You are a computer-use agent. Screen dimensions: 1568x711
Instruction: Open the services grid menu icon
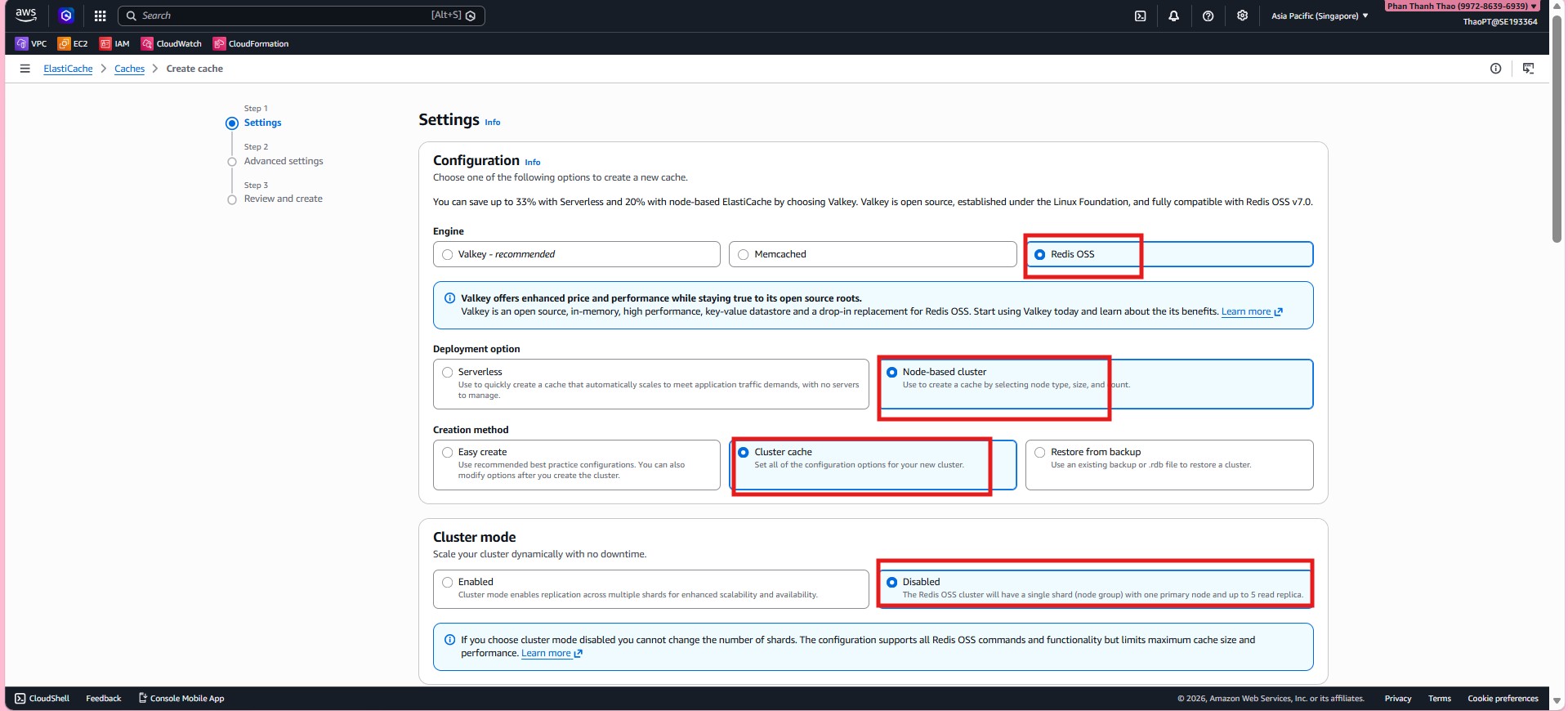point(100,16)
